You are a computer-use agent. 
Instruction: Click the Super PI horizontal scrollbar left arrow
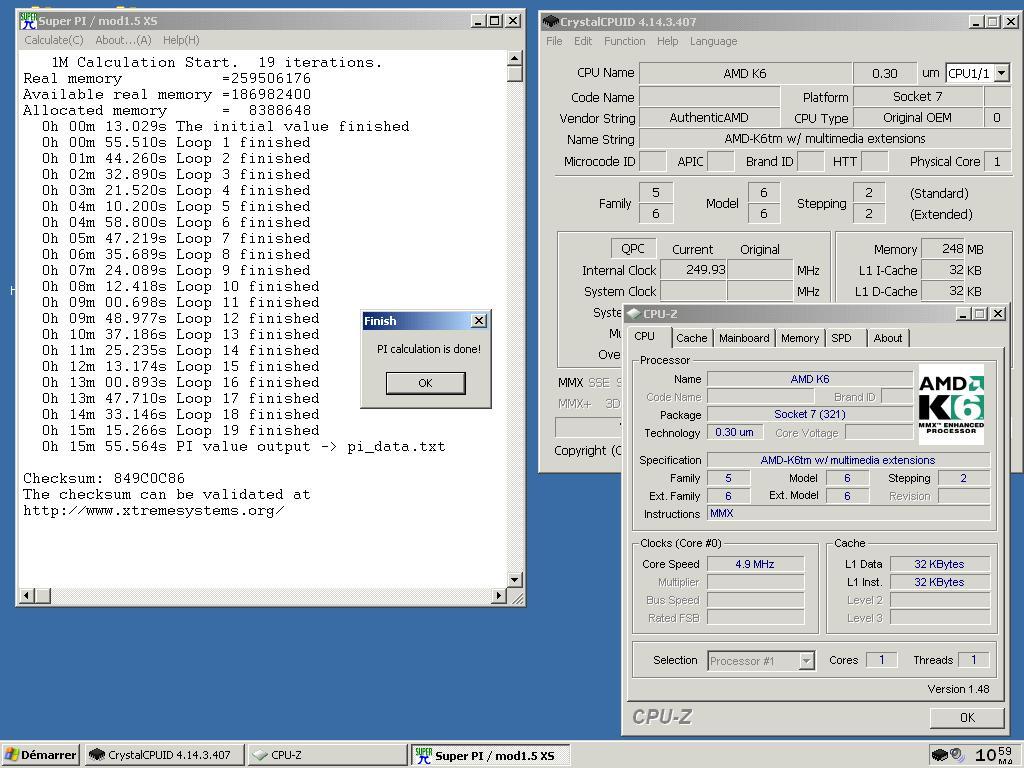[x=27, y=595]
